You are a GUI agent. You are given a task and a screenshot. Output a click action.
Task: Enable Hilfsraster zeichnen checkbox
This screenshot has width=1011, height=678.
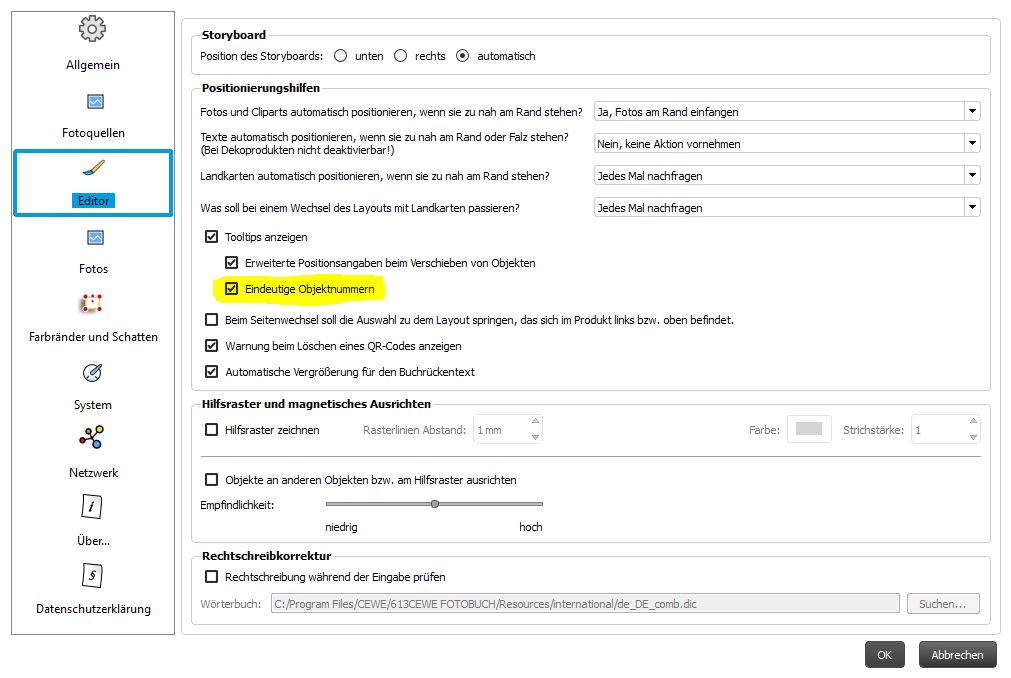[211, 430]
